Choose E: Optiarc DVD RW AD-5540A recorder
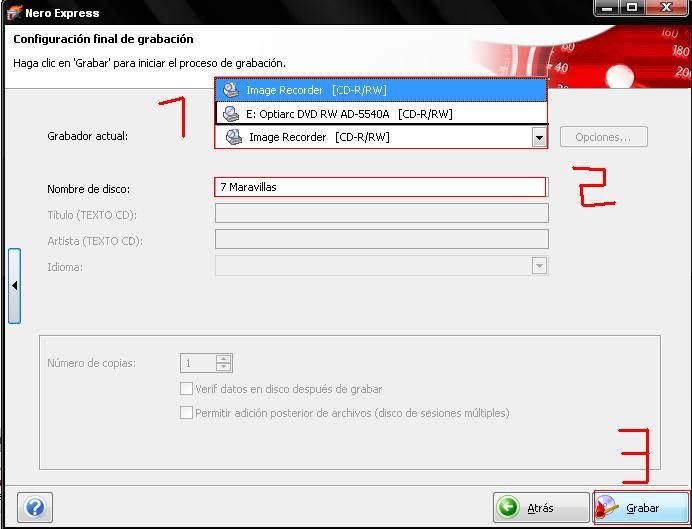This screenshot has width=692, height=529. 382,114
